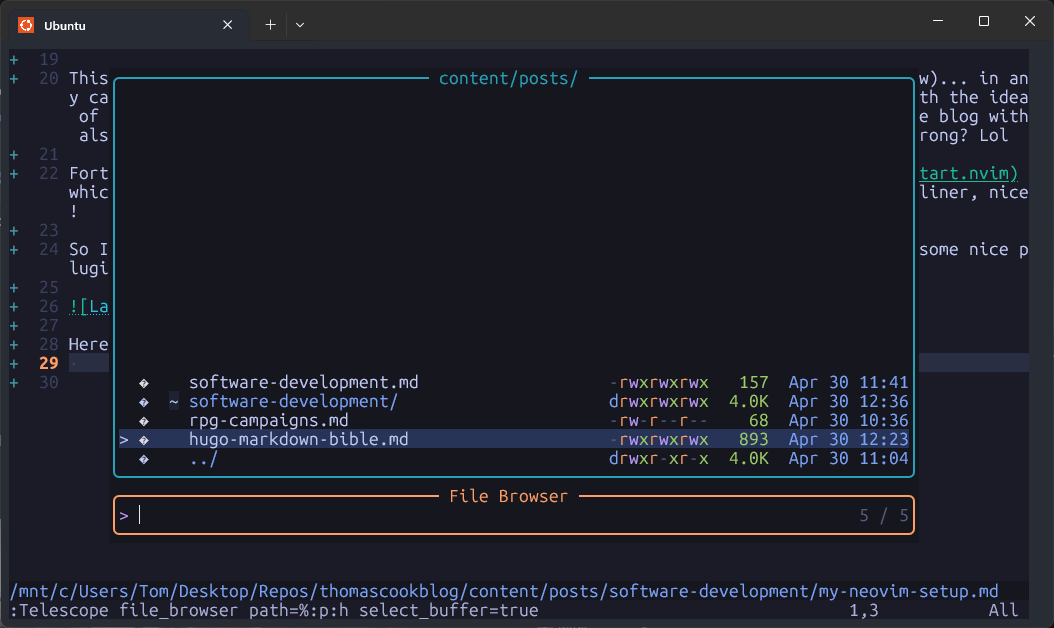Screen dimensions: 1054x628
Task: Open a new terminal tab with plus button
Action: (x=270, y=25)
